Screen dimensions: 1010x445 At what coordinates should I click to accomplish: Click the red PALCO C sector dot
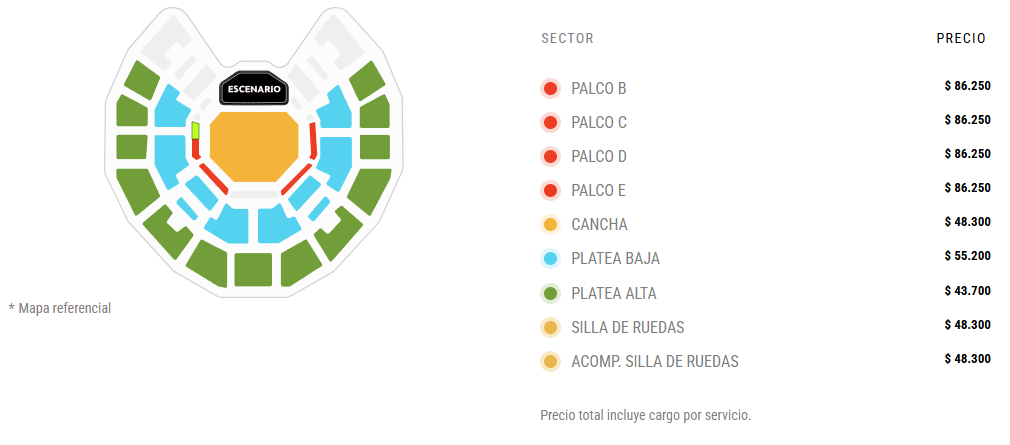pyautogui.click(x=550, y=123)
